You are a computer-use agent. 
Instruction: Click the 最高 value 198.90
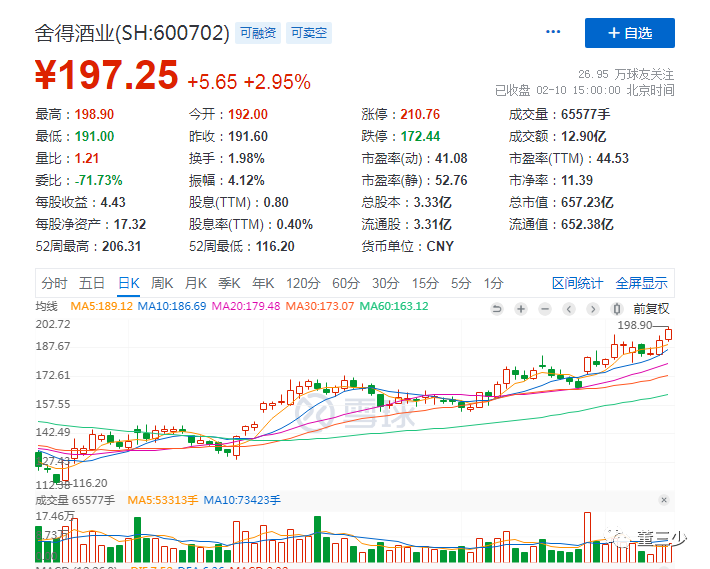(x=94, y=114)
